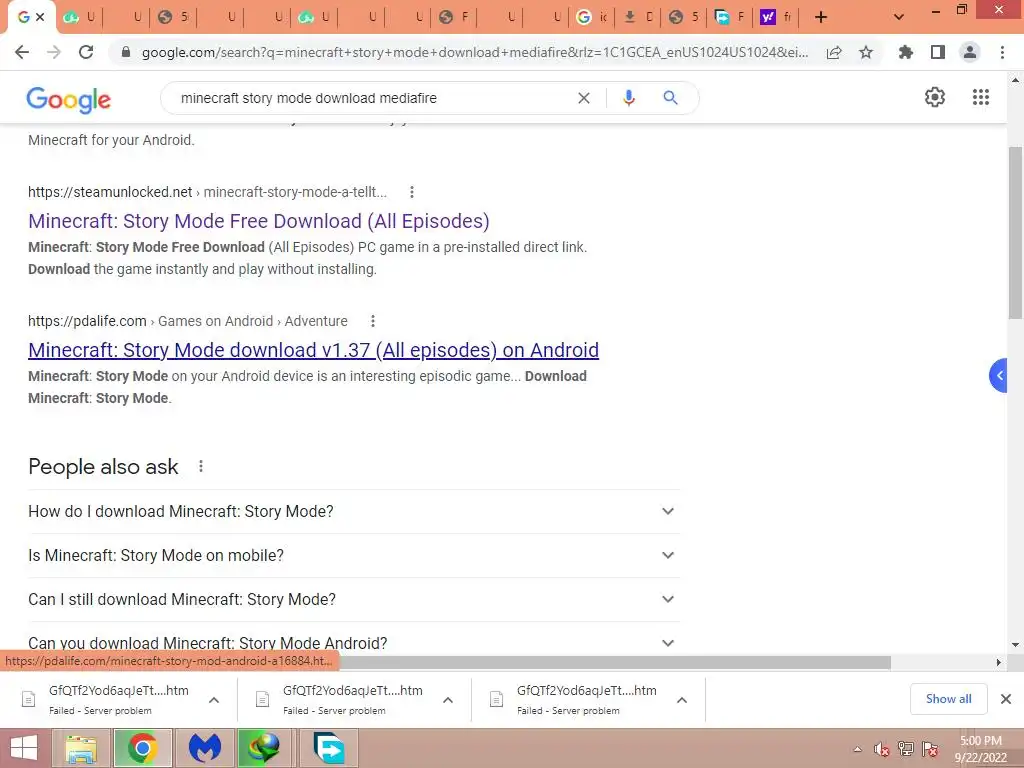1024x768 pixels.
Task: Expand How do I download Minecraft: Story Mode?
Action: pyautogui.click(x=353, y=511)
